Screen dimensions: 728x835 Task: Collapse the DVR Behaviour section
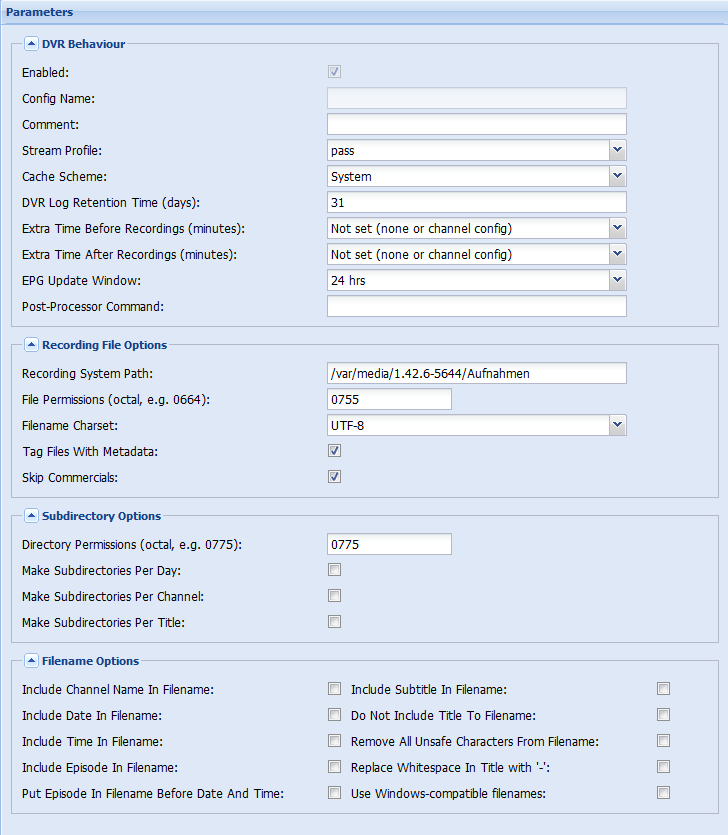click(31, 44)
